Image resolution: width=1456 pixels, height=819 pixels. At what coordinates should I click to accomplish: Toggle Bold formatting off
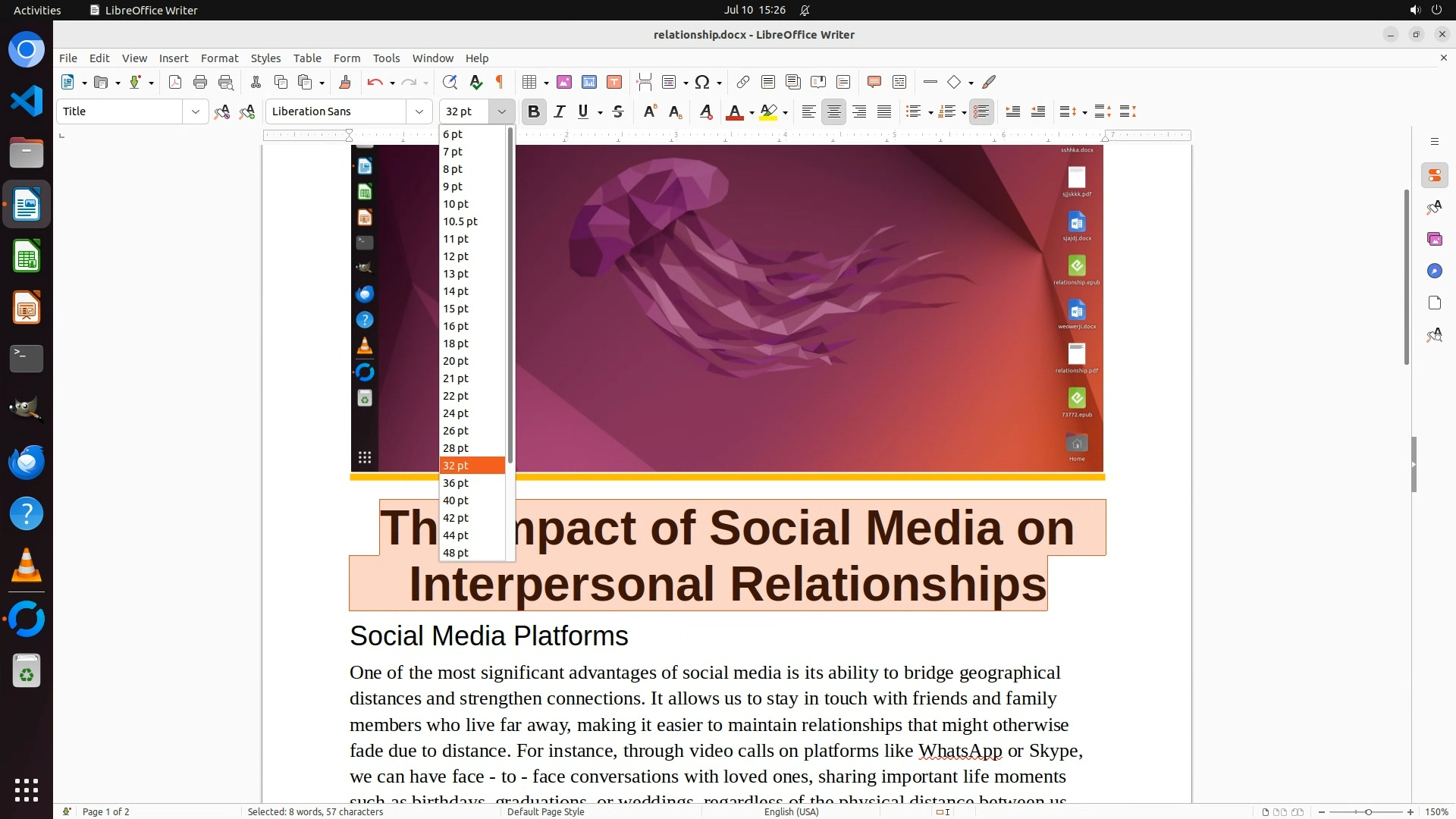pyautogui.click(x=534, y=112)
